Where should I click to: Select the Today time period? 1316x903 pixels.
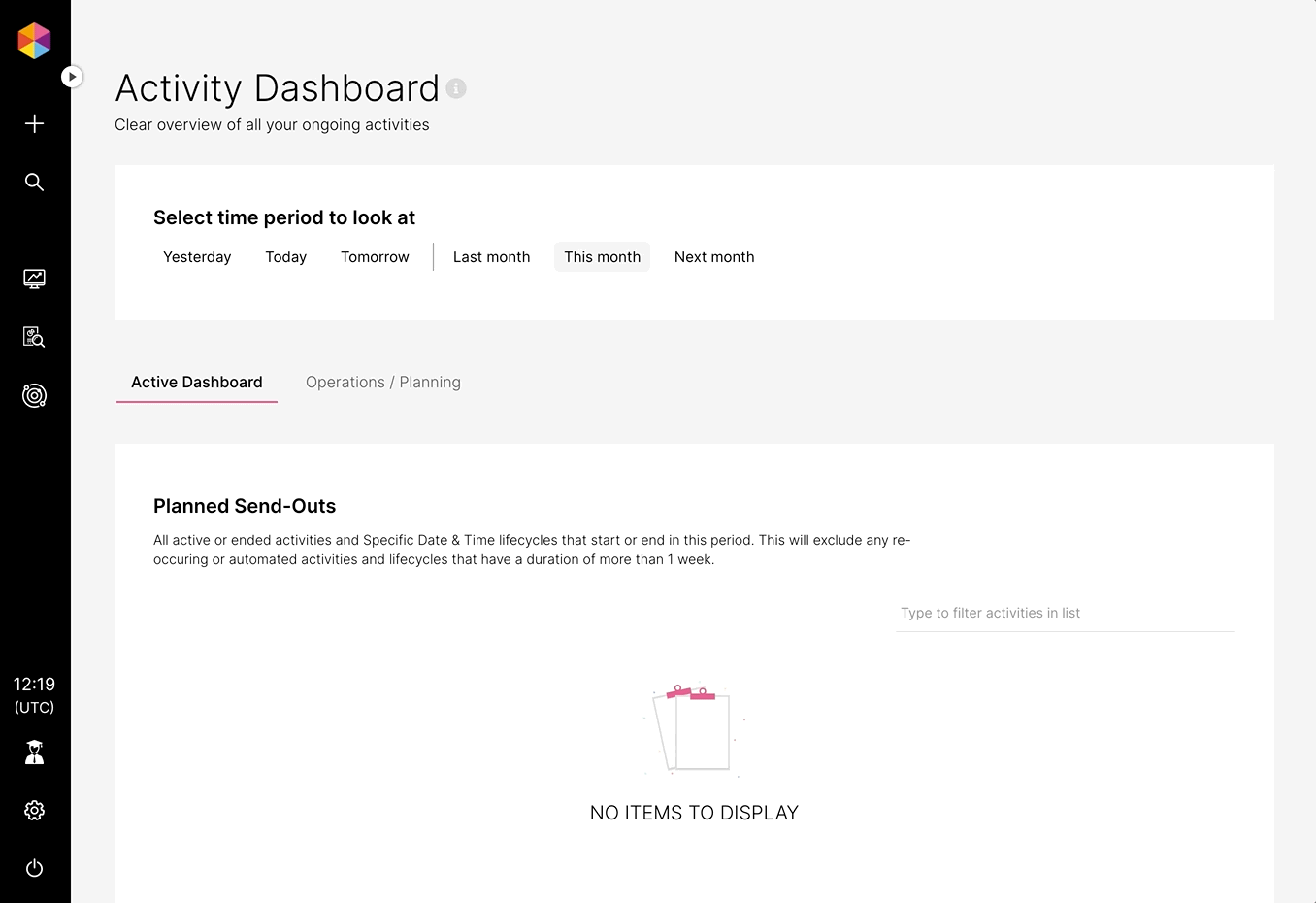coord(285,257)
